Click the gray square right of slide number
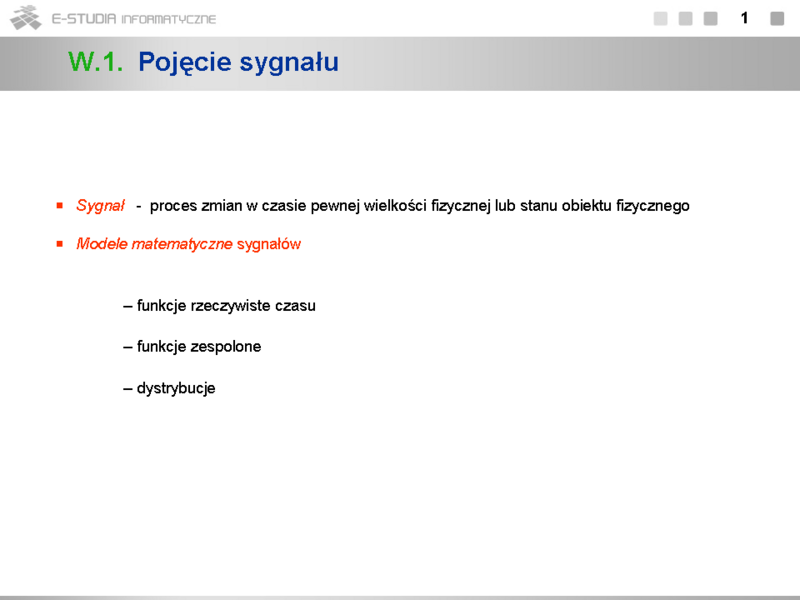Screen dimensions: 800x600 click(x=777, y=18)
